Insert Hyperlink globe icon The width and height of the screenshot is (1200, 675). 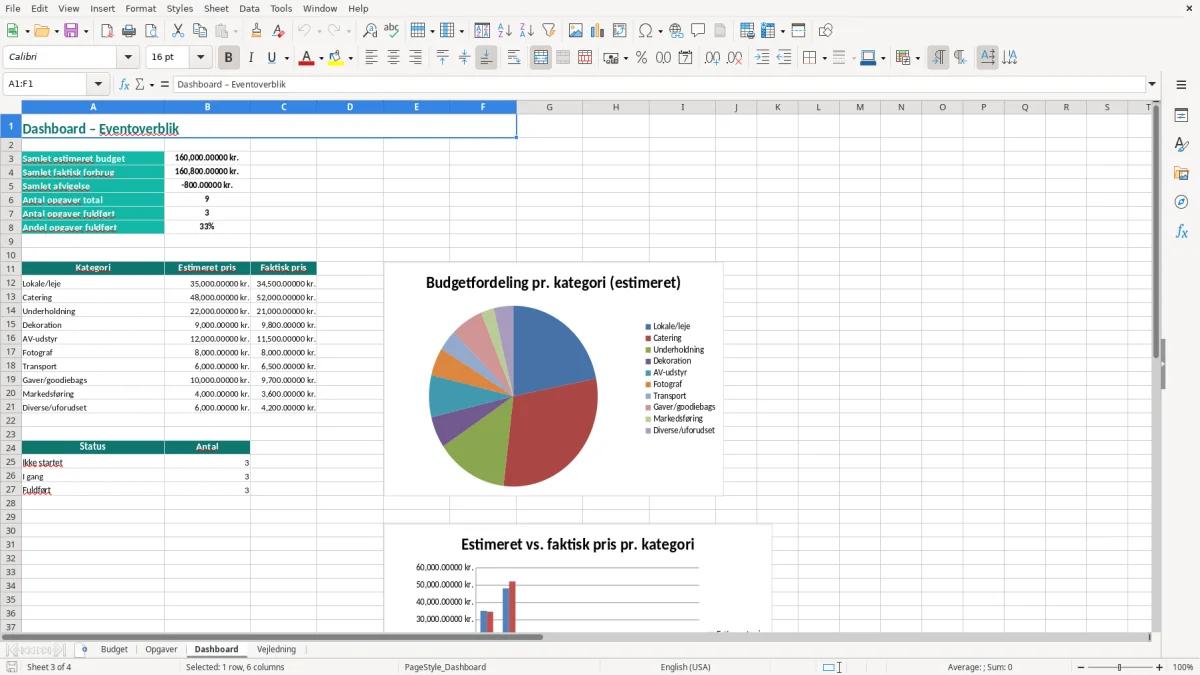pos(677,31)
